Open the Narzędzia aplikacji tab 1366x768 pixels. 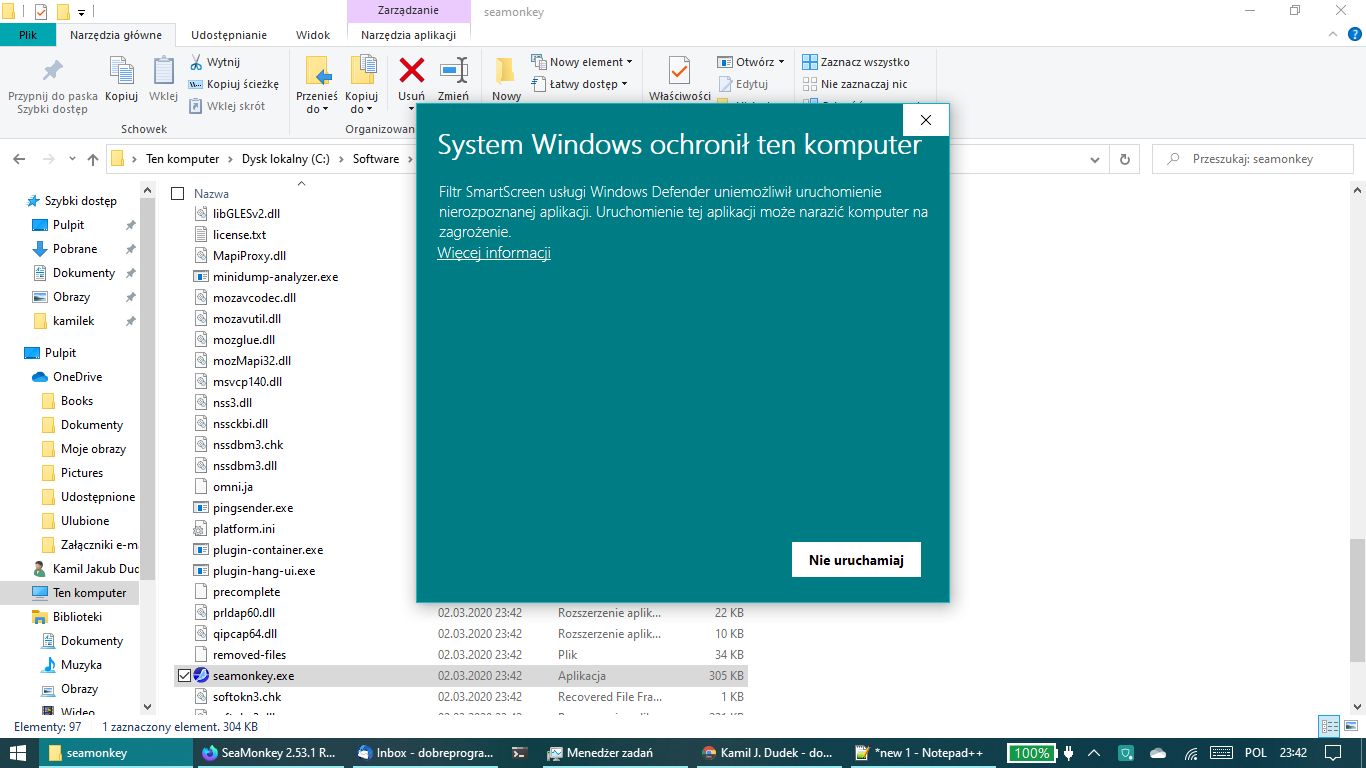coord(409,35)
